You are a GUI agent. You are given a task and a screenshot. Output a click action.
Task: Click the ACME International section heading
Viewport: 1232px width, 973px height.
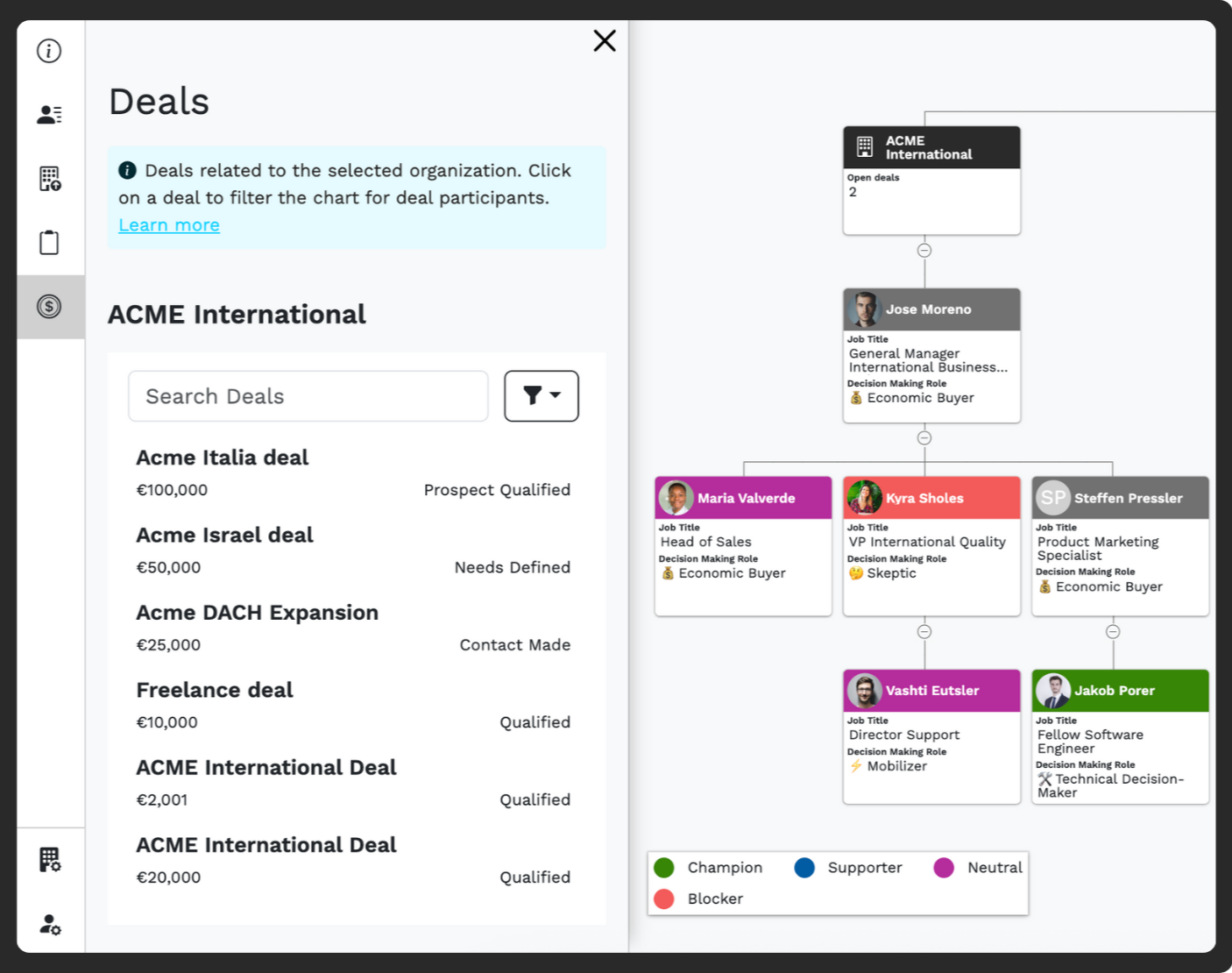pos(237,314)
